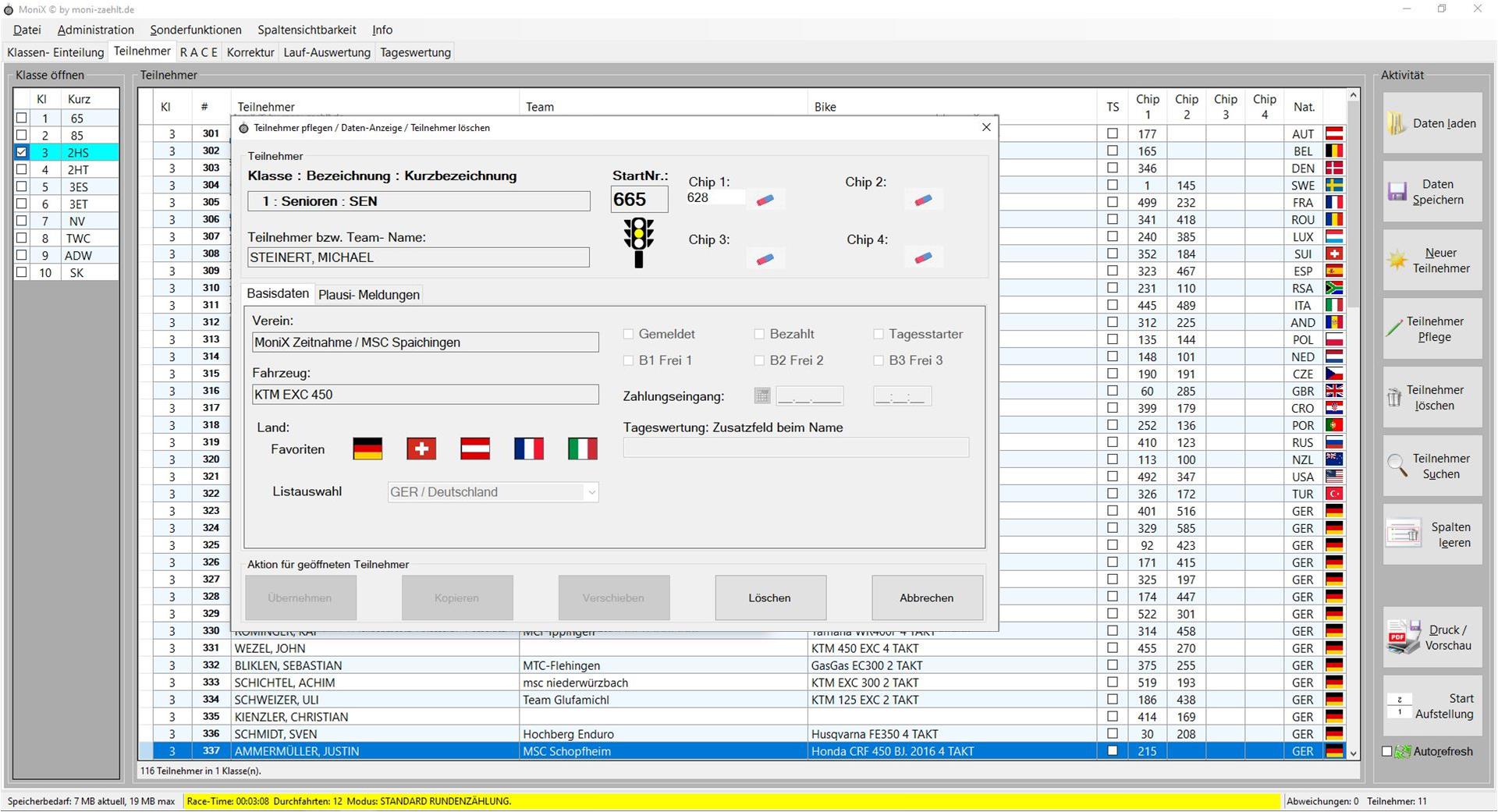The image size is (1498, 812).
Task: Open Druck / Vorschau PDF button
Action: [1432, 637]
